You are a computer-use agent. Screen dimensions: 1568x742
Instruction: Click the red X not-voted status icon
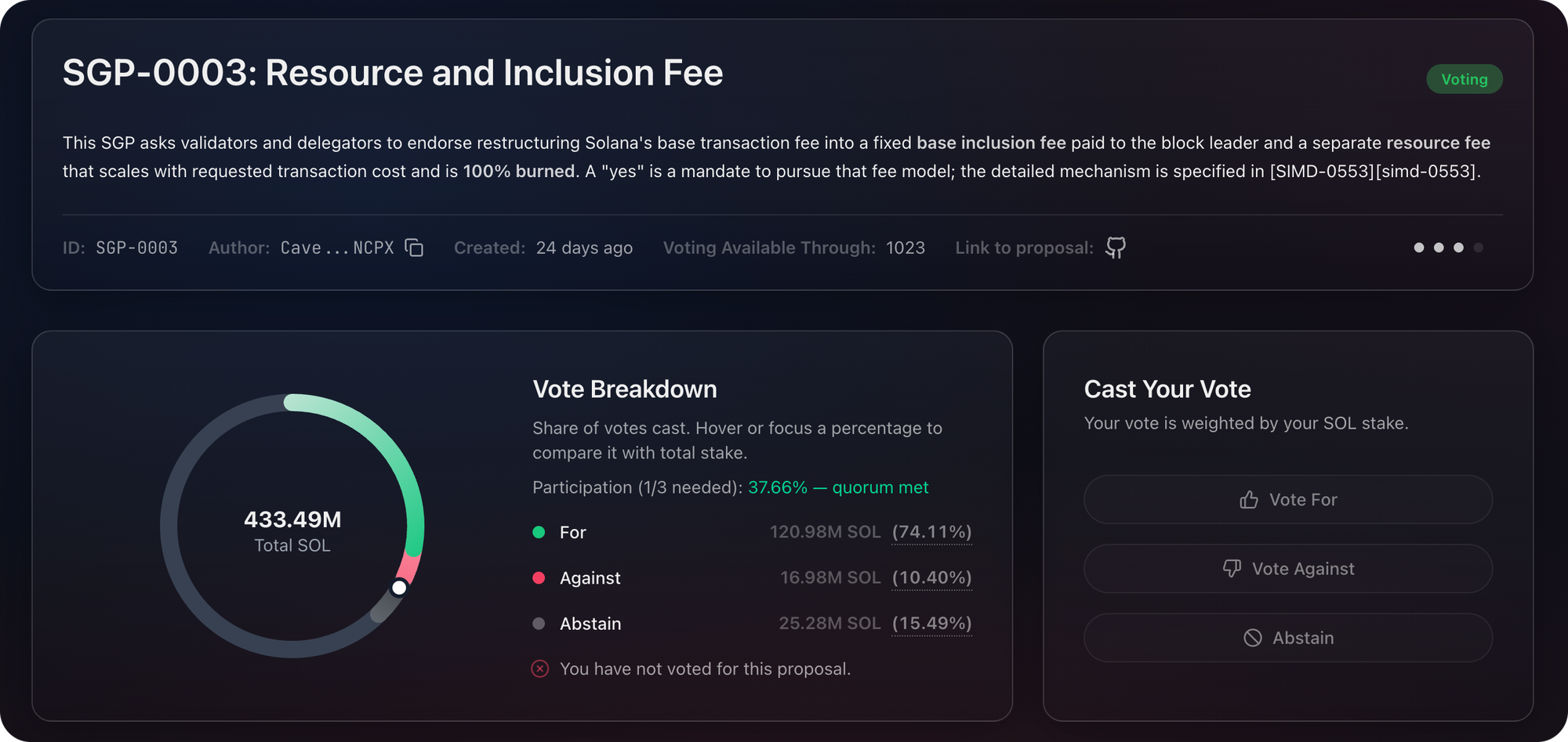point(540,668)
